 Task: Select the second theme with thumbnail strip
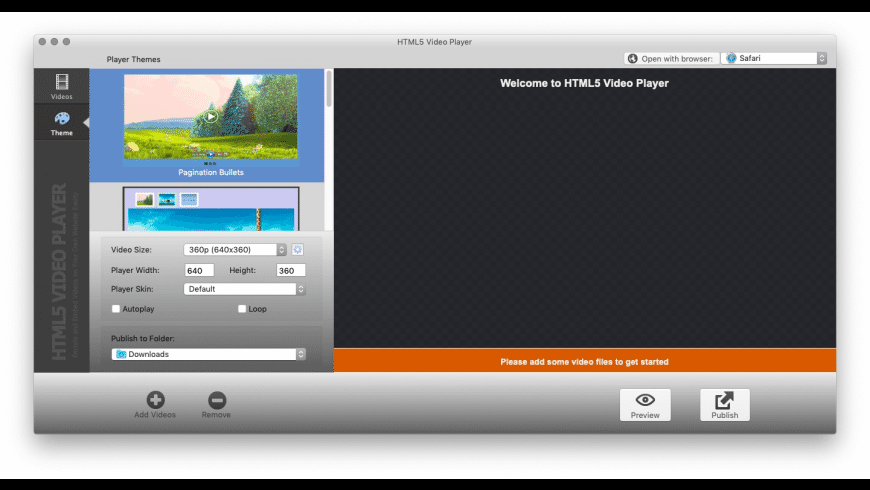[211, 209]
